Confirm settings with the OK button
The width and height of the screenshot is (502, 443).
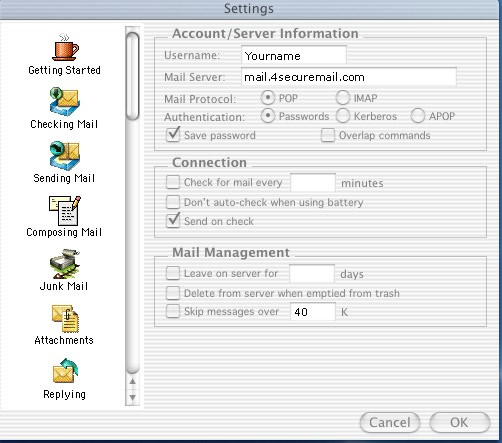click(x=460, y=422)
